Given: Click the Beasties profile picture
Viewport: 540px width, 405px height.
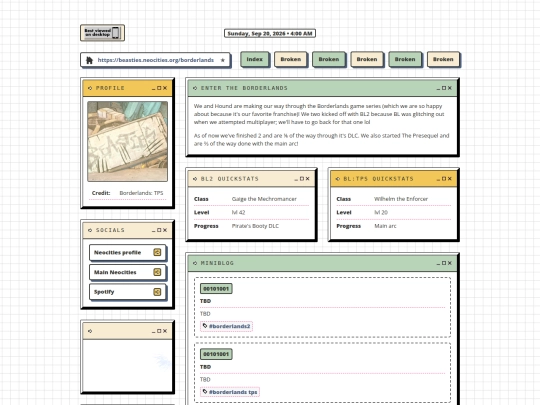Looking at the screenshot, I should (x=127, y=141).
